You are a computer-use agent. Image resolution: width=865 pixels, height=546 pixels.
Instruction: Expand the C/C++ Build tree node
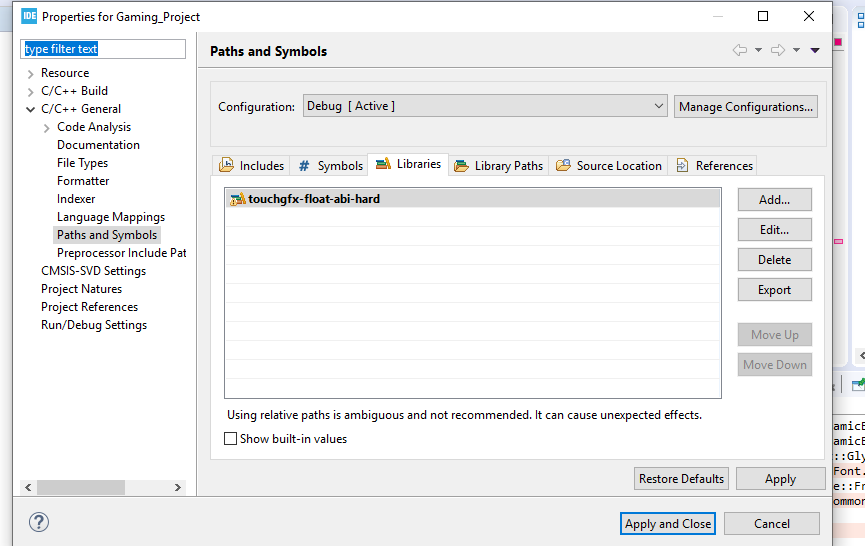(x=30, y=92)
